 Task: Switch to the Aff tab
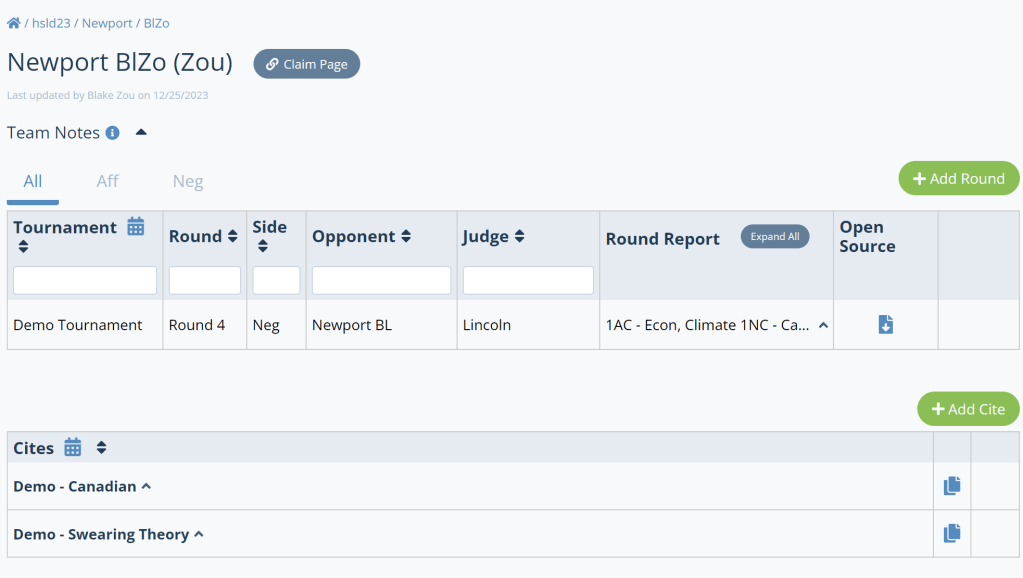pyautogui.click(x=107, y=181)
